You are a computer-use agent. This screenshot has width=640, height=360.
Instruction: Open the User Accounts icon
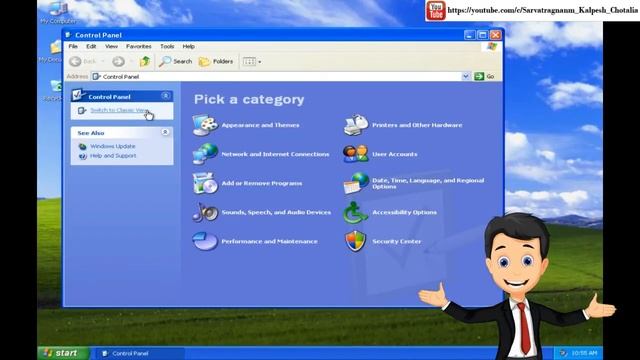tap(356, 154)
